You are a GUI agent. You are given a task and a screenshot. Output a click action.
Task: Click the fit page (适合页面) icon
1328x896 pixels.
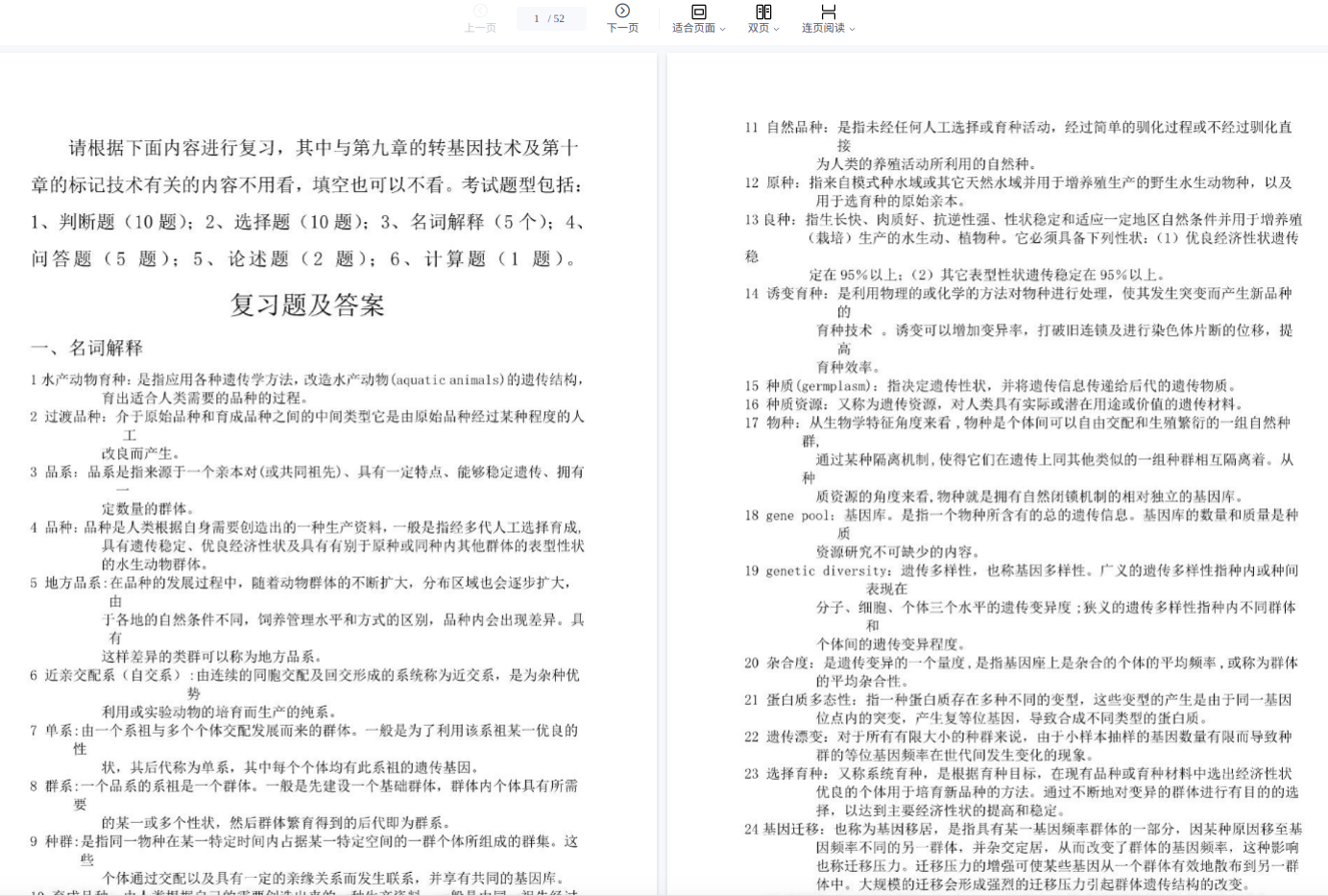(x=698, y=12)
